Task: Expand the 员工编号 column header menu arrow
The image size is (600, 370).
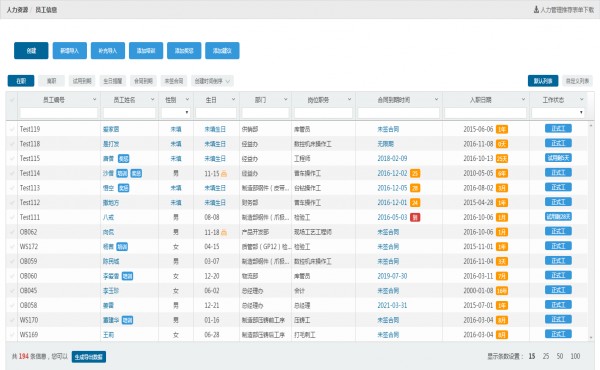Action: (94, 99)
